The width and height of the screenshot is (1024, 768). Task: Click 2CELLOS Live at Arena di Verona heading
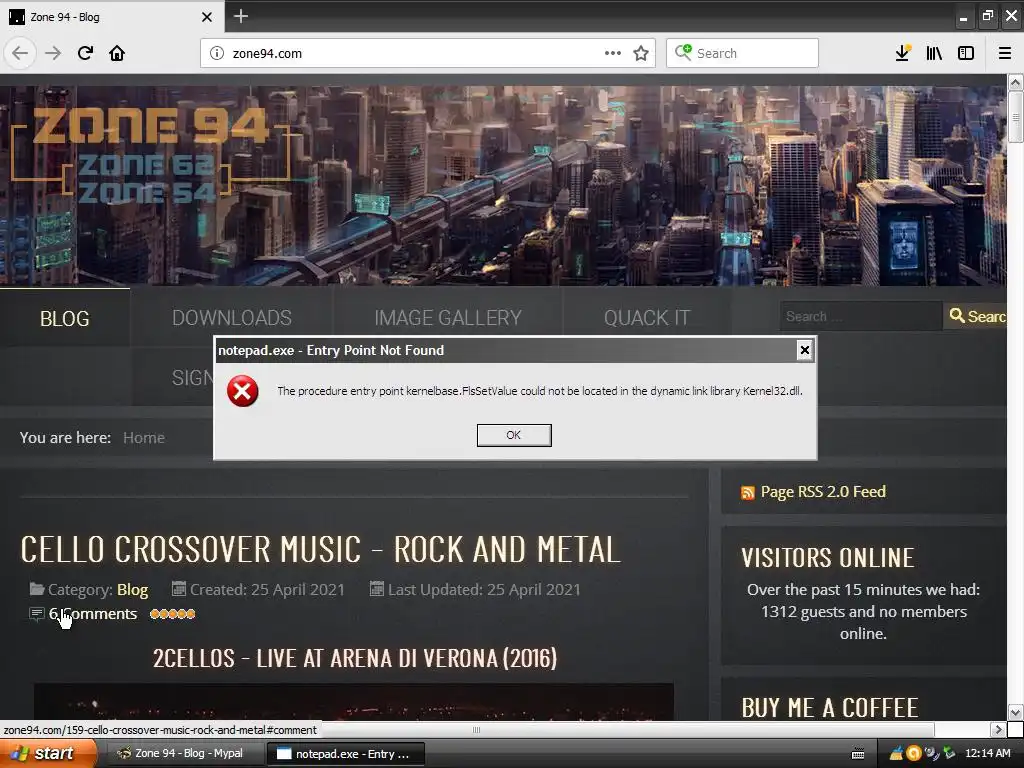355,658
